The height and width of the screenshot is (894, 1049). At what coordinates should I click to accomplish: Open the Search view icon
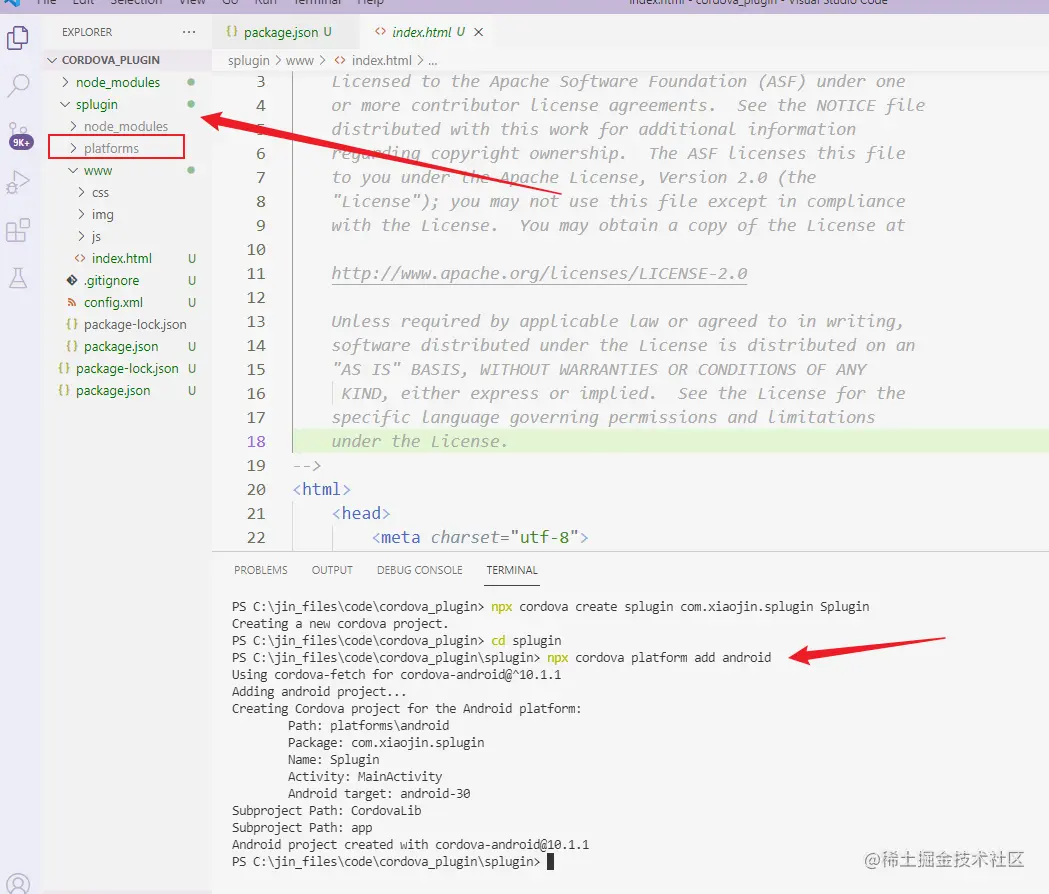coord(18,86)
